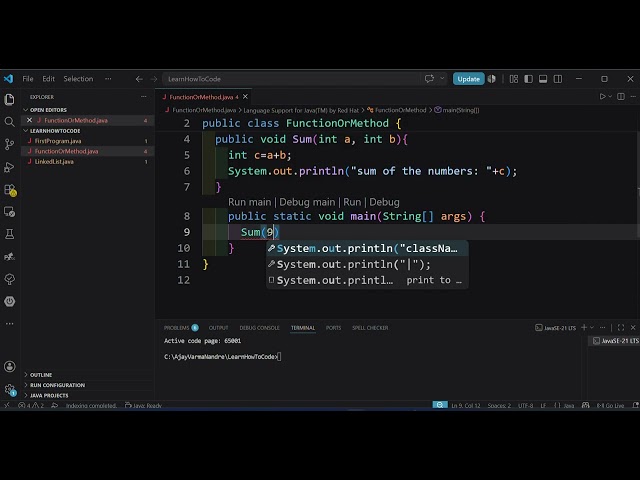This screenshot has width=640, height=480.
Task: Open LinkedList.java in the explorer
Action: (x=54, y=162)
